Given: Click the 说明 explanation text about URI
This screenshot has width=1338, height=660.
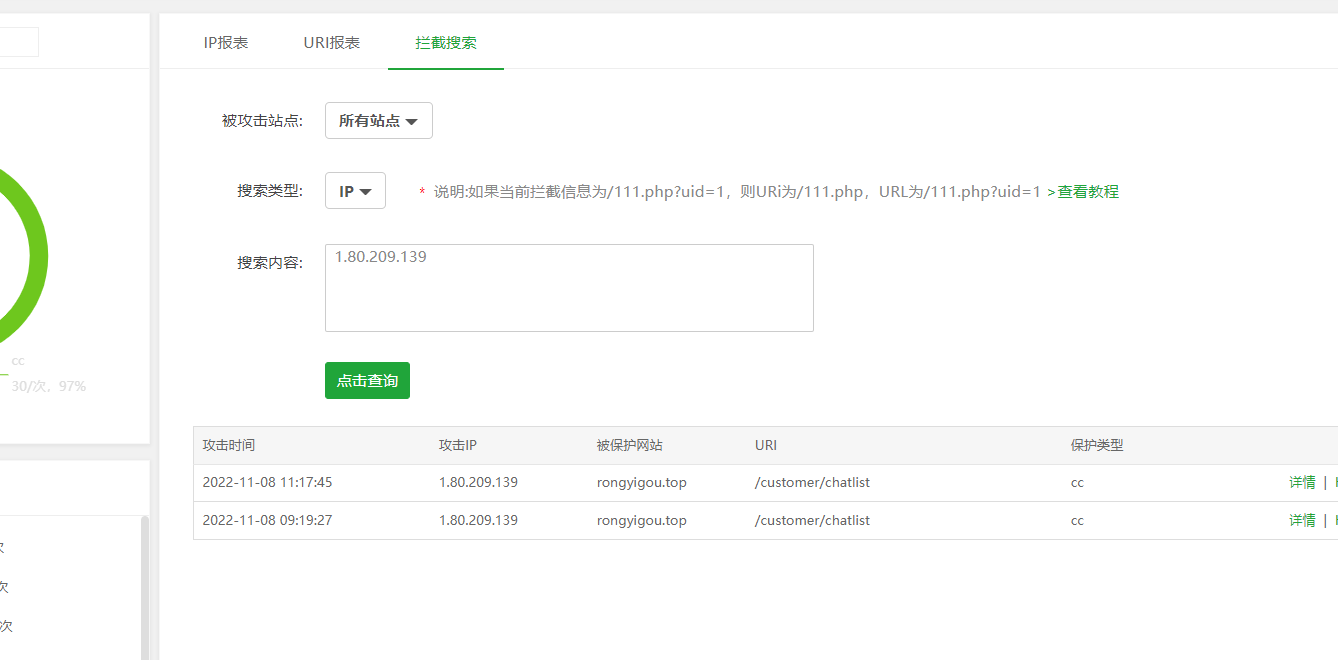Looking at the screenshot, I should tap(738, 191).
